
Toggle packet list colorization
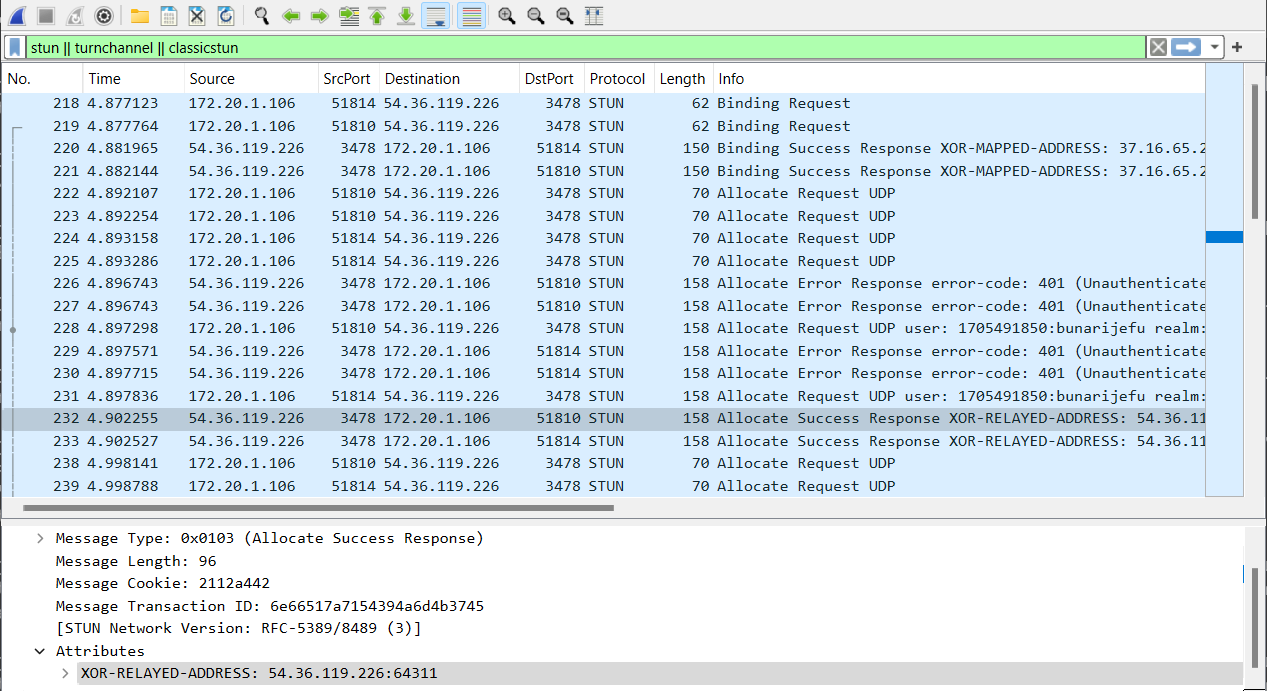tap(472, 16)
